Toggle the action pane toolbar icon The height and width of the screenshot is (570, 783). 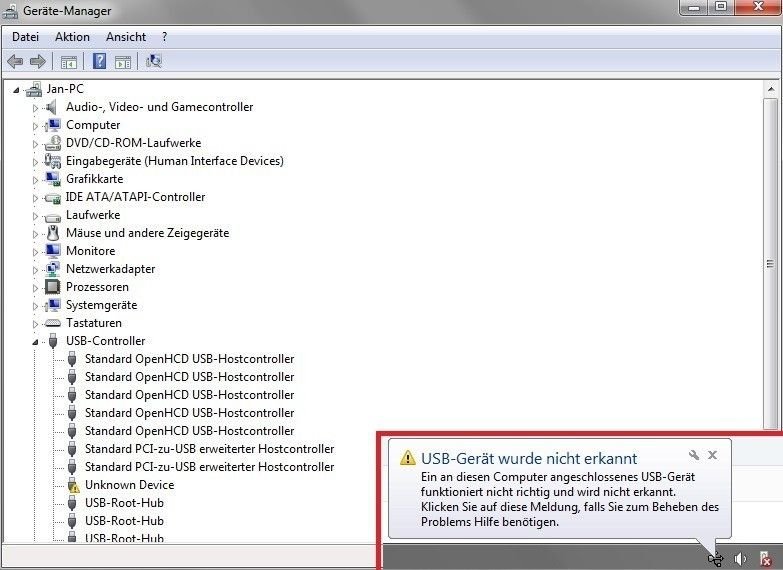click(x=123, y=62)
